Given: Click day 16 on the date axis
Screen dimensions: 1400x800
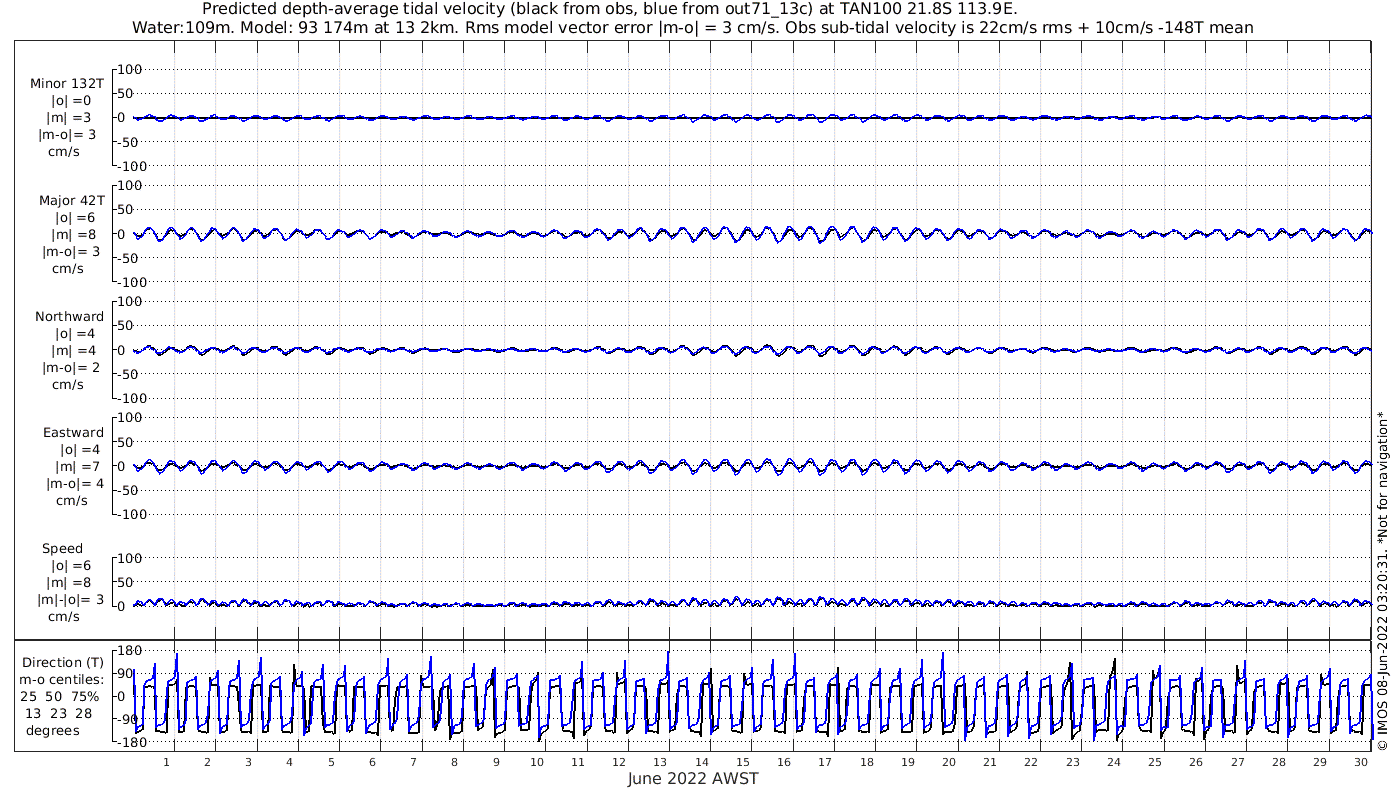Looking at the screenshot, I should tap(784, 762).
